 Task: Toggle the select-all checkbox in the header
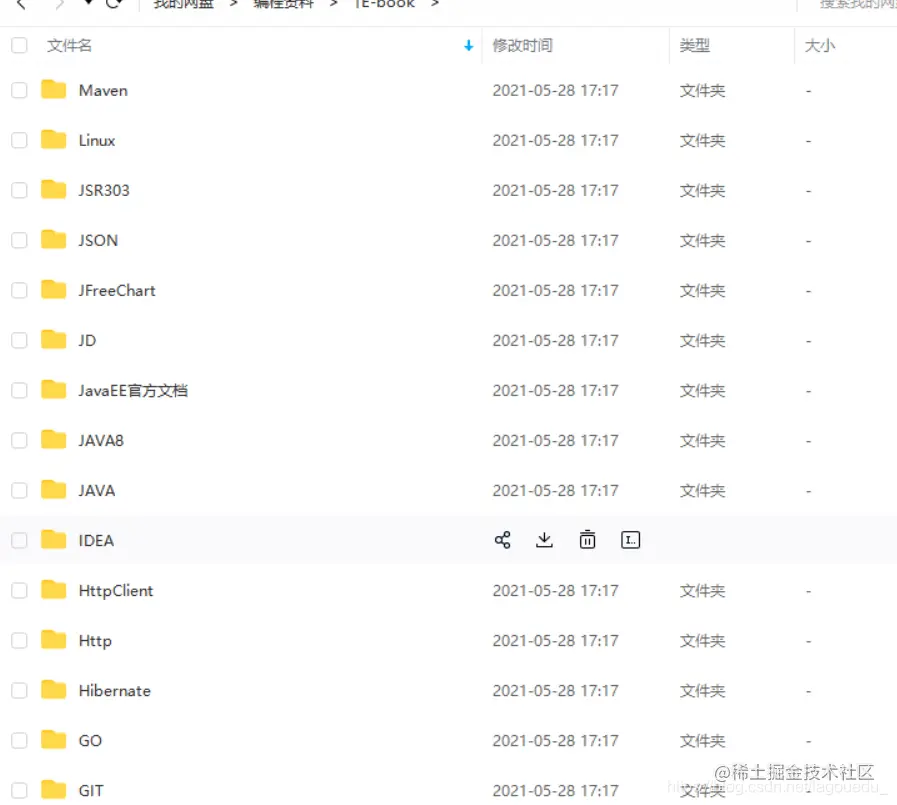(x=17, y=45)
